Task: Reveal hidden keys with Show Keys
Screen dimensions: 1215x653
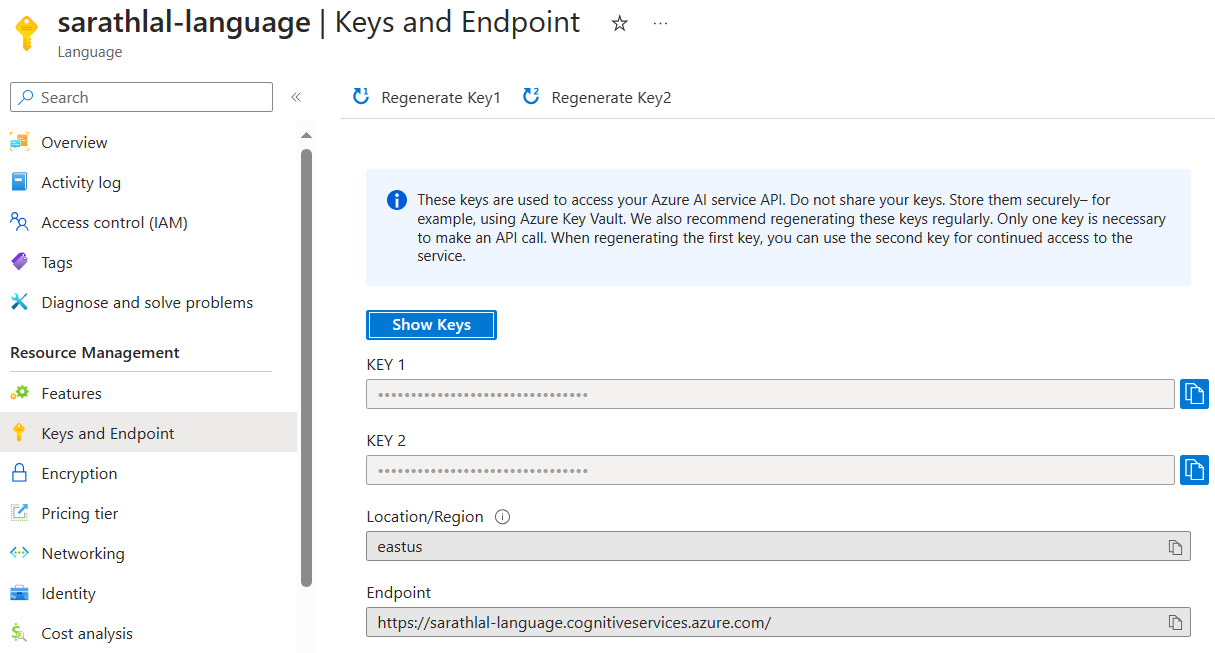Action: [431, 324]
